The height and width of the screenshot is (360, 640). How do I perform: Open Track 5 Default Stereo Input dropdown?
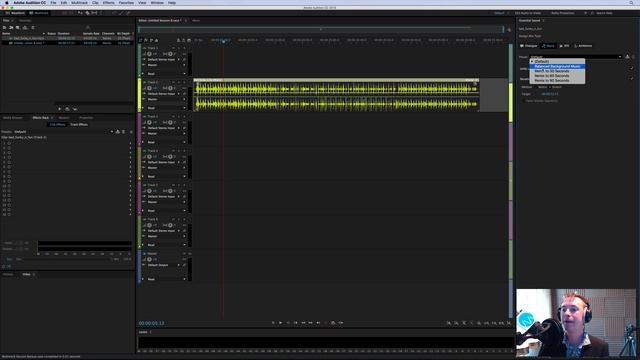pos(163,196)
